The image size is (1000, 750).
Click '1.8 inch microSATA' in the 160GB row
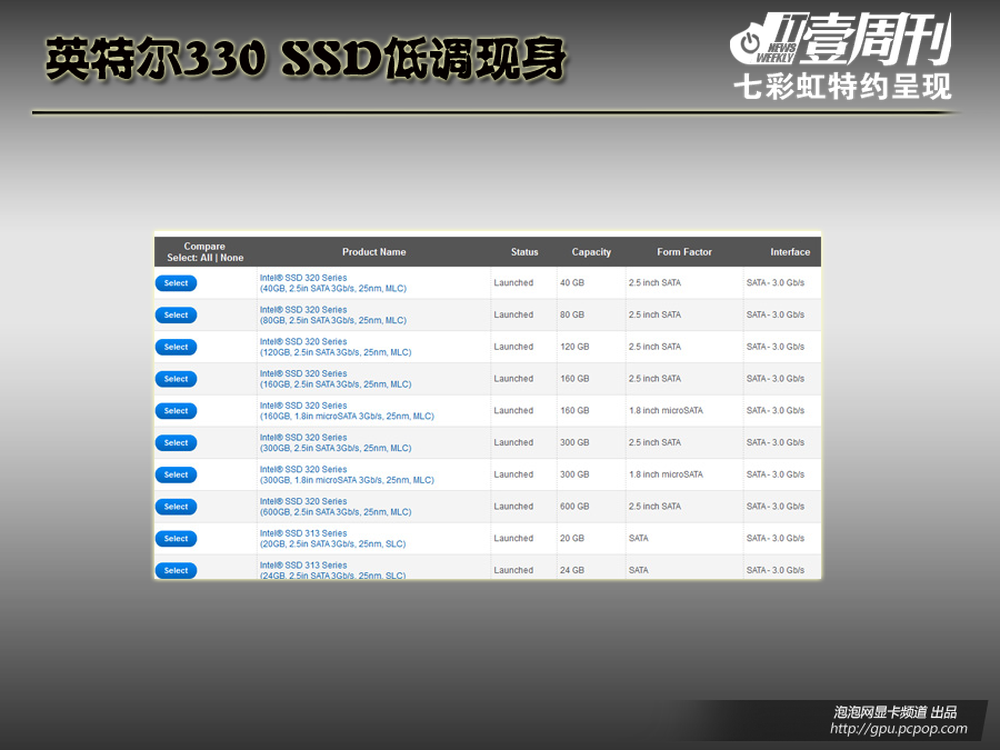click(666, 410)
